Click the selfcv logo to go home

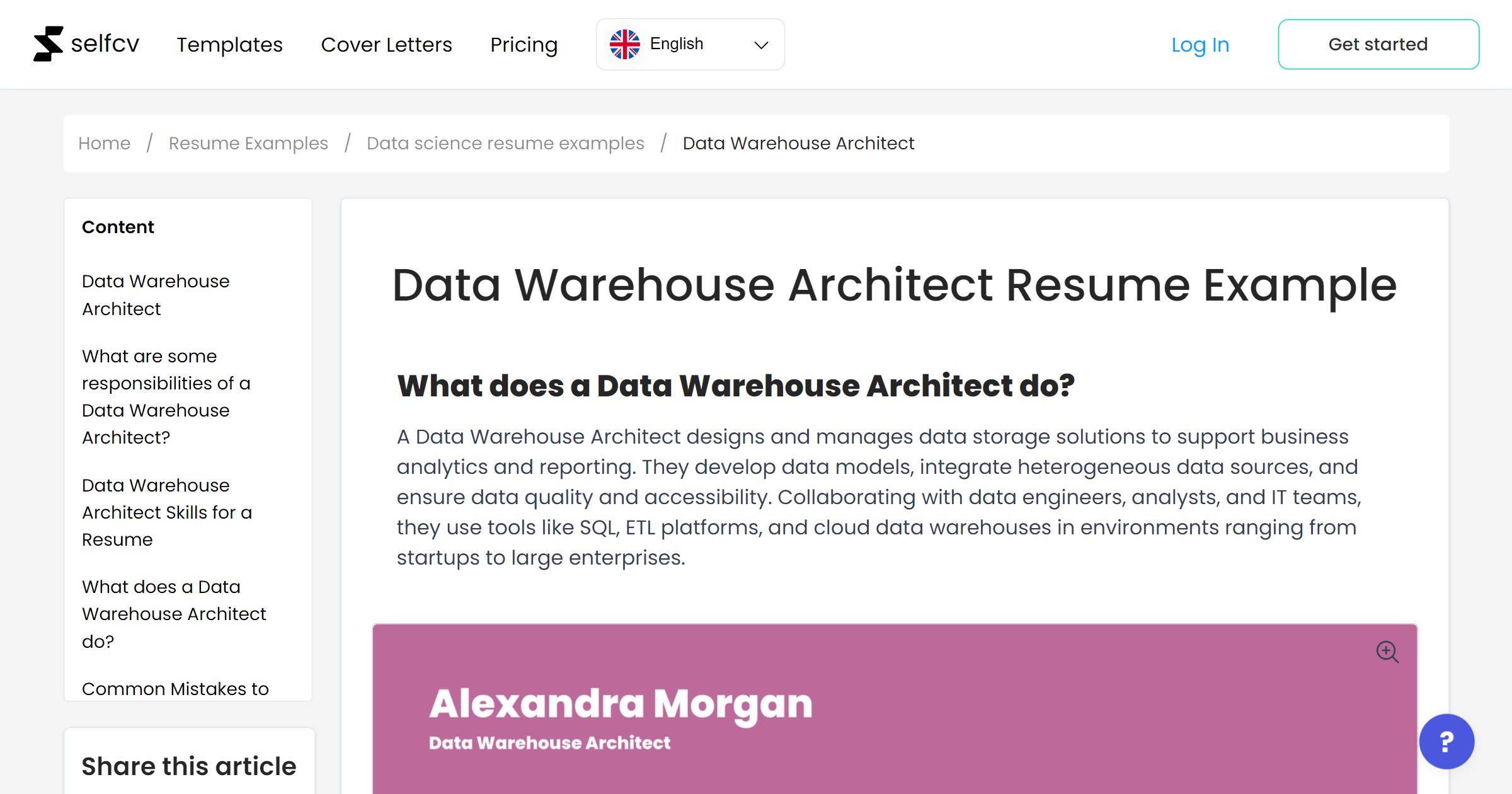click(x=47, y=43)
